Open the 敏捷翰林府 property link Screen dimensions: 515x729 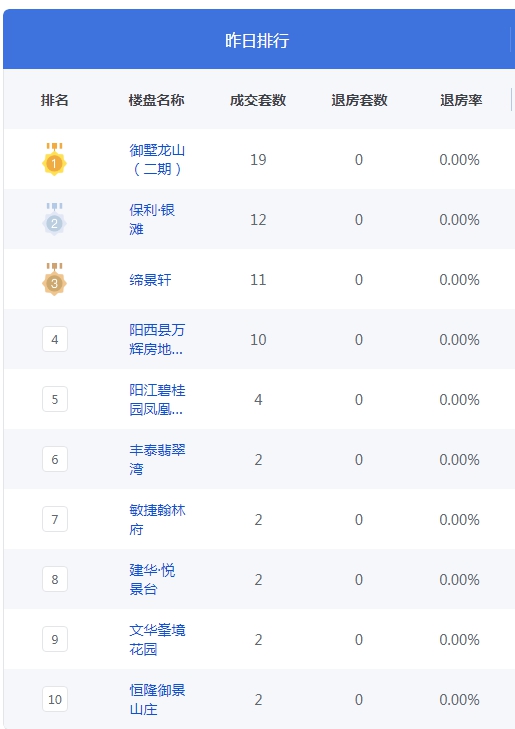157,519
